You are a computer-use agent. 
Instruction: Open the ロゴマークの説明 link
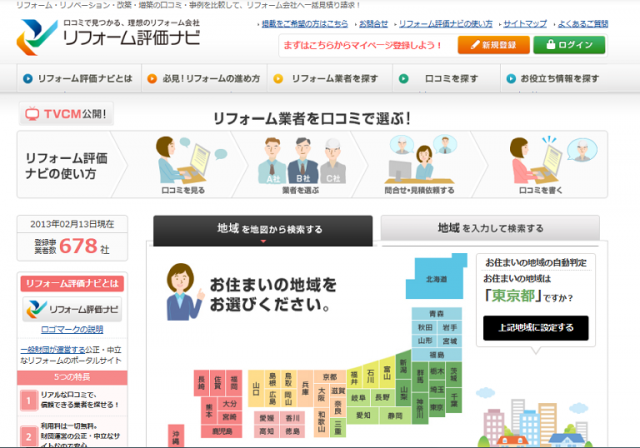click(x=70, y=329)
